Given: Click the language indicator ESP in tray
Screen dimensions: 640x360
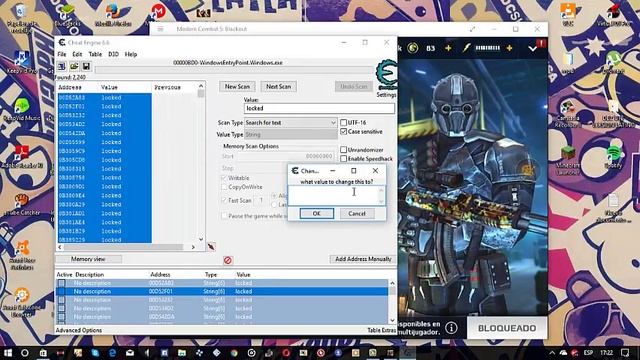Looking at the screenshot, I should pyautogui.click(x=588, y=353).
